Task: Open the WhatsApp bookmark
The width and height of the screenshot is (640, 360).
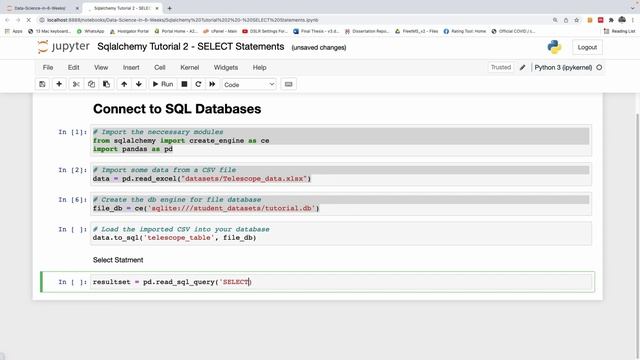Action: pyautogui.click(x=90, y=31)
